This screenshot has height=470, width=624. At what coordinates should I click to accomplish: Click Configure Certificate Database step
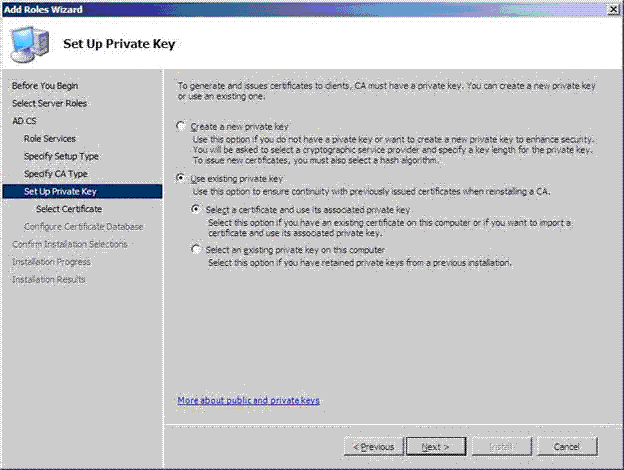[84, 226]
